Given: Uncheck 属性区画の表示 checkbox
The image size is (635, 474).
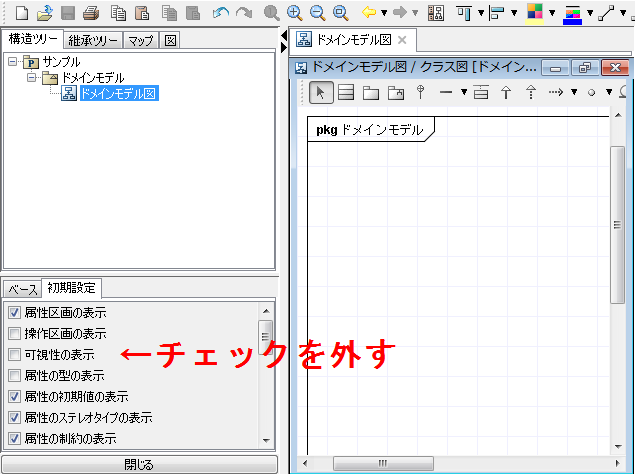Looking at the screenshot, I should [x=14, y=313].
